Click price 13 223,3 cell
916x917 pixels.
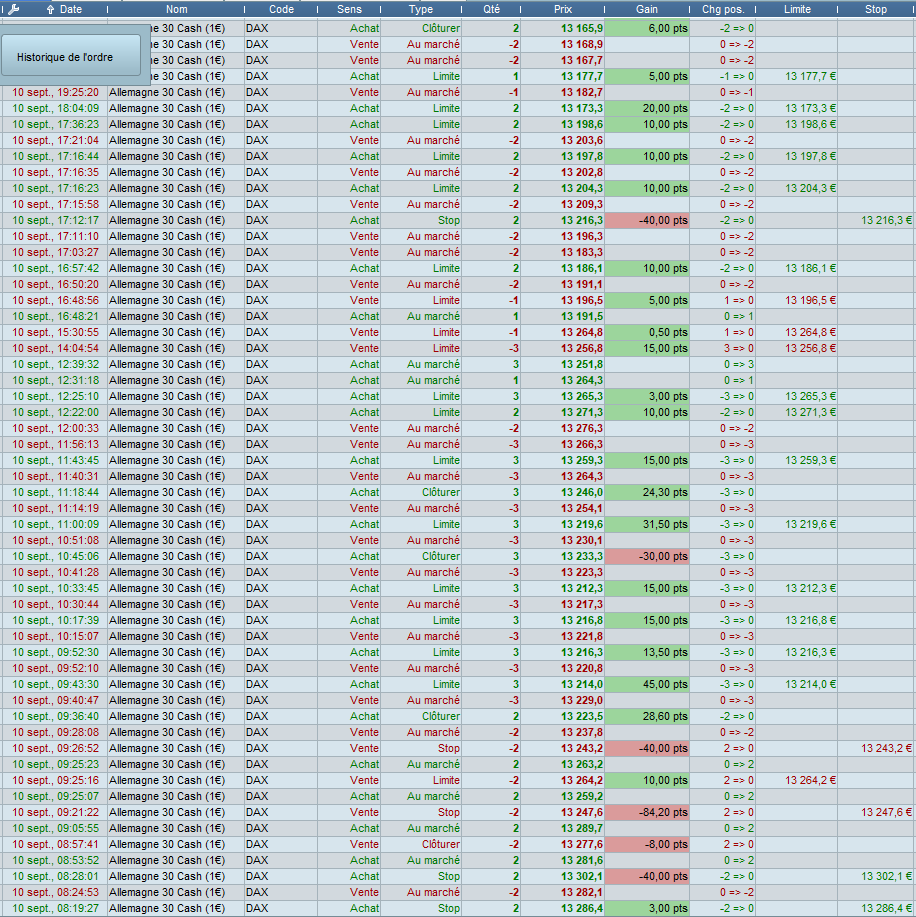point(581,572)
